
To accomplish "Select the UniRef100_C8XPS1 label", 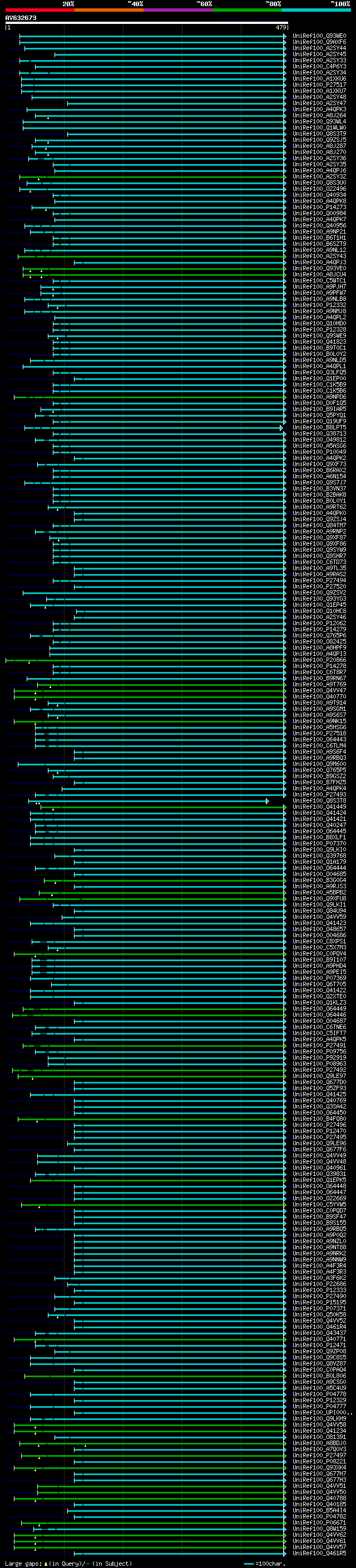I will (x=319, y=942).
